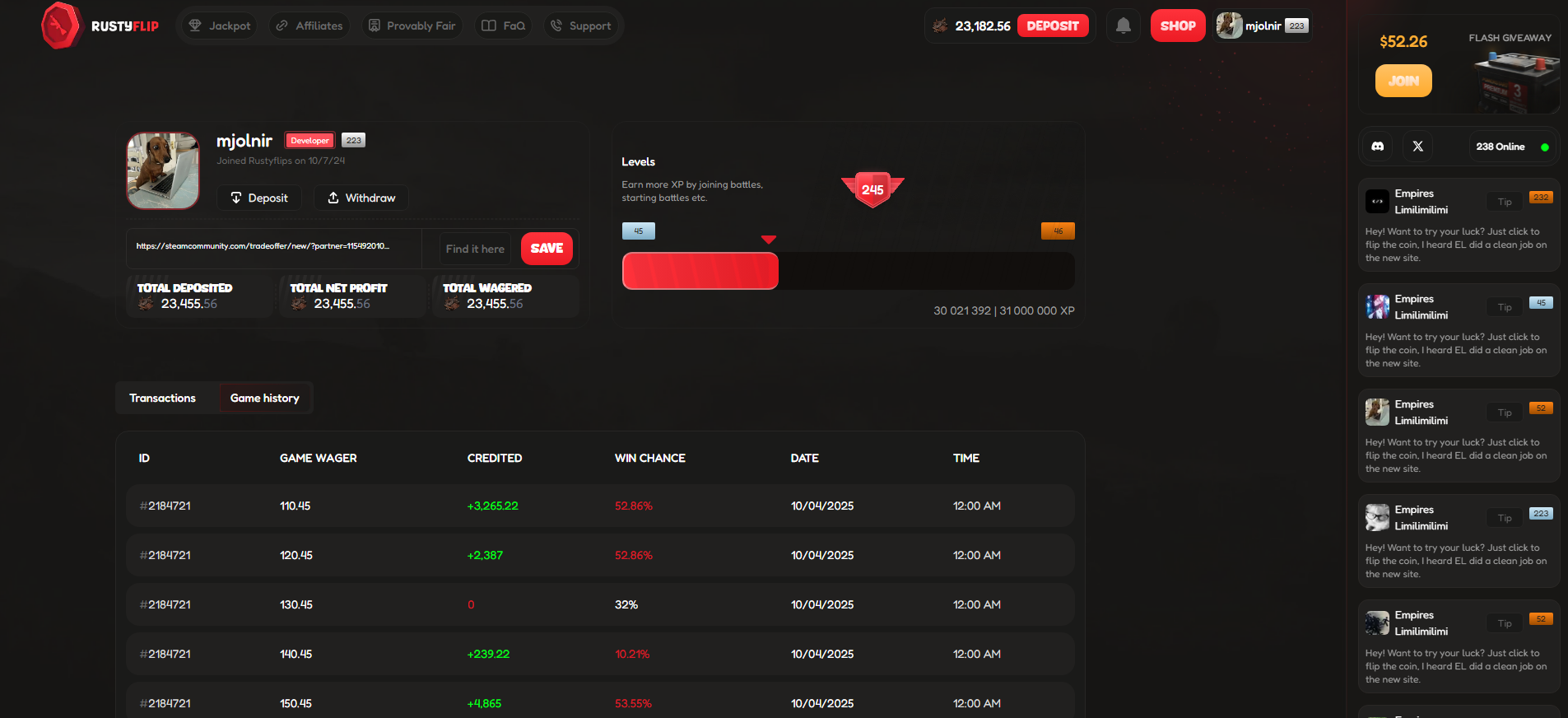
Task: Click the SAVE trade link button
Action: click(x=547, y=249)
